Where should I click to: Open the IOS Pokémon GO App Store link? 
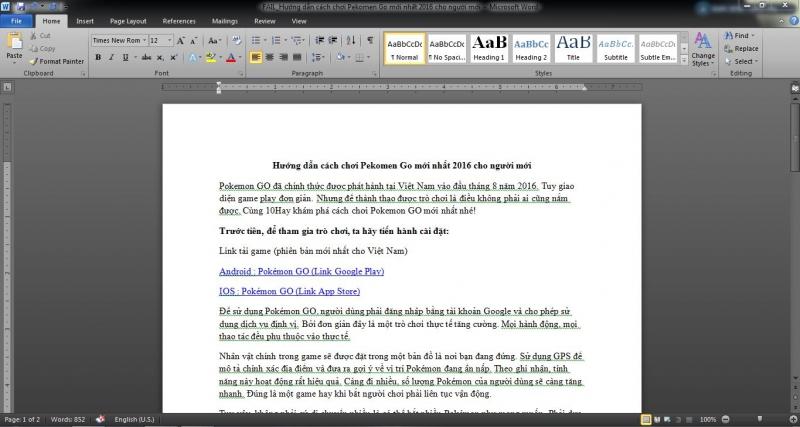pos(289,291)
